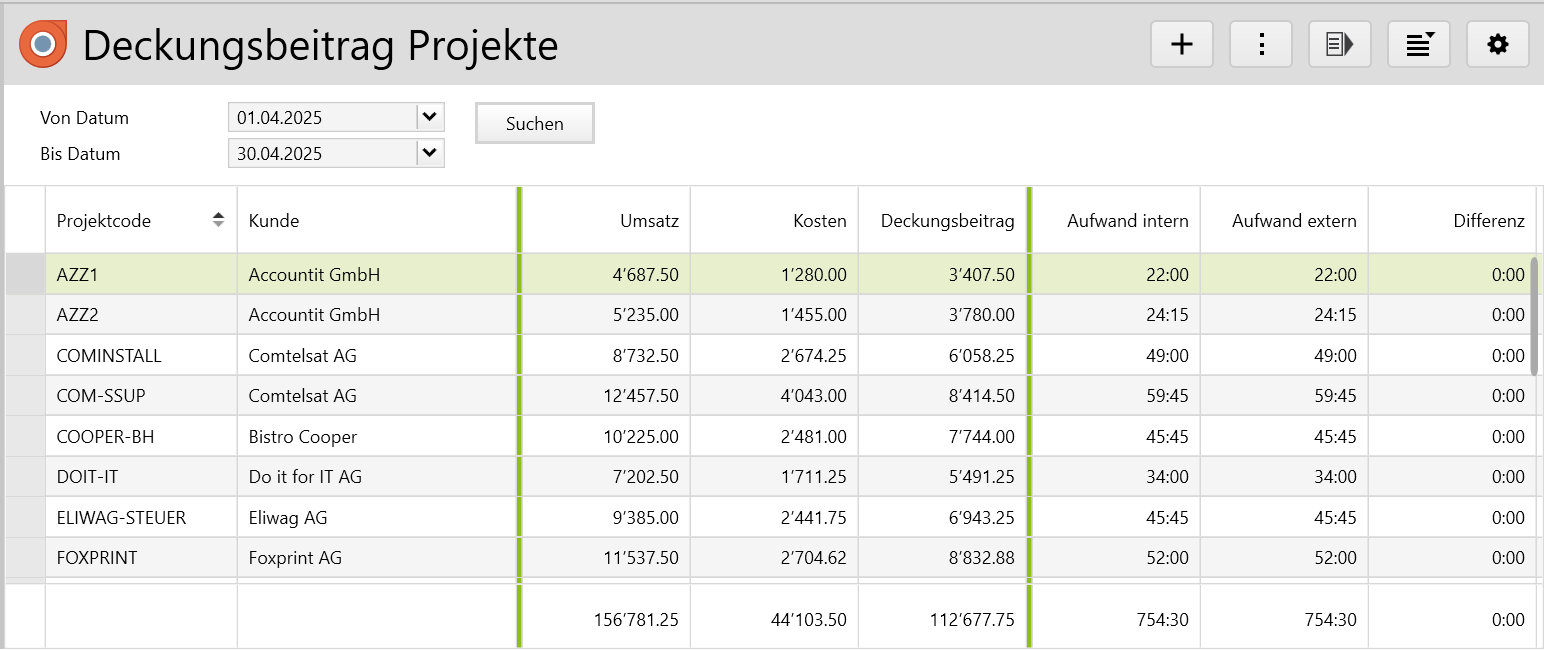This screenshot has width=1544, height=650.
Task: Click the vertical scrollbar thumb of table
Action: coord(1534,316)
